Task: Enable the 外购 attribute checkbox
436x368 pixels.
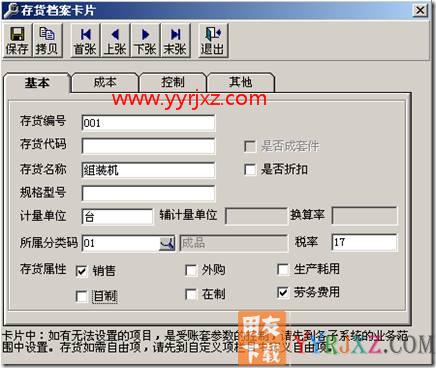Action: coord(191,270)
